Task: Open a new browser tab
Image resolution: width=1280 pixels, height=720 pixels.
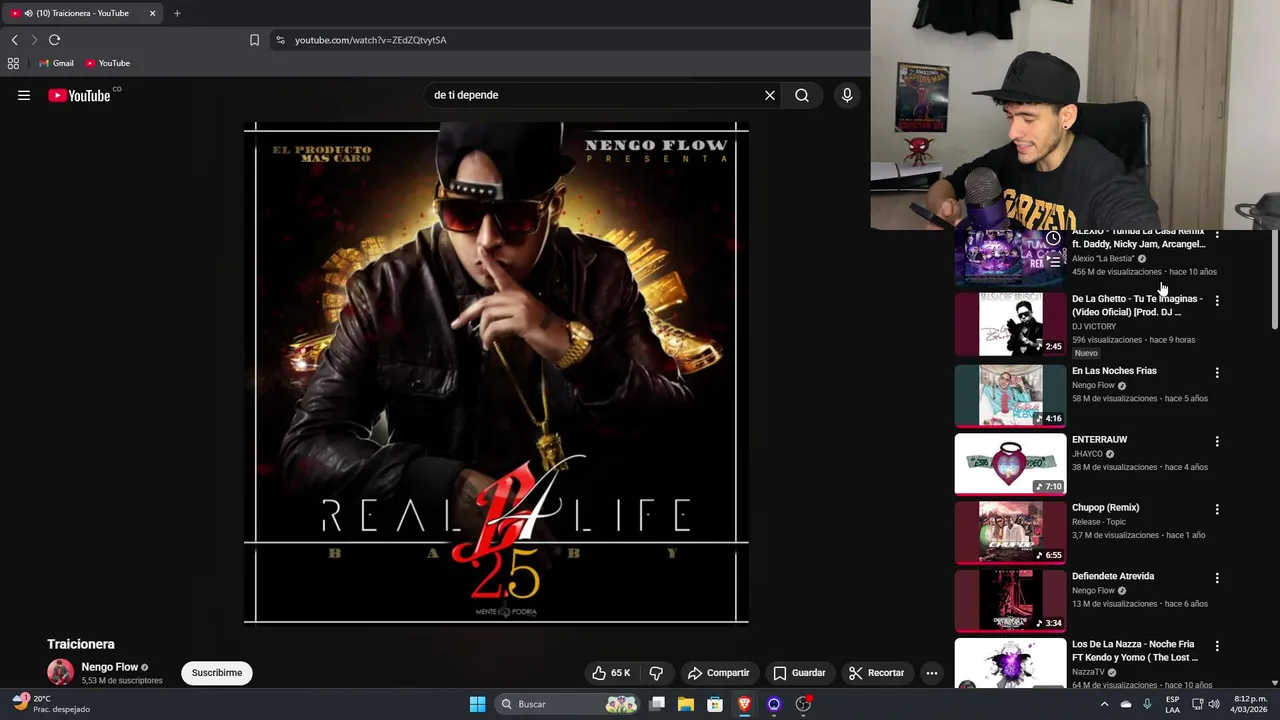Action: (x=177, y=13)
